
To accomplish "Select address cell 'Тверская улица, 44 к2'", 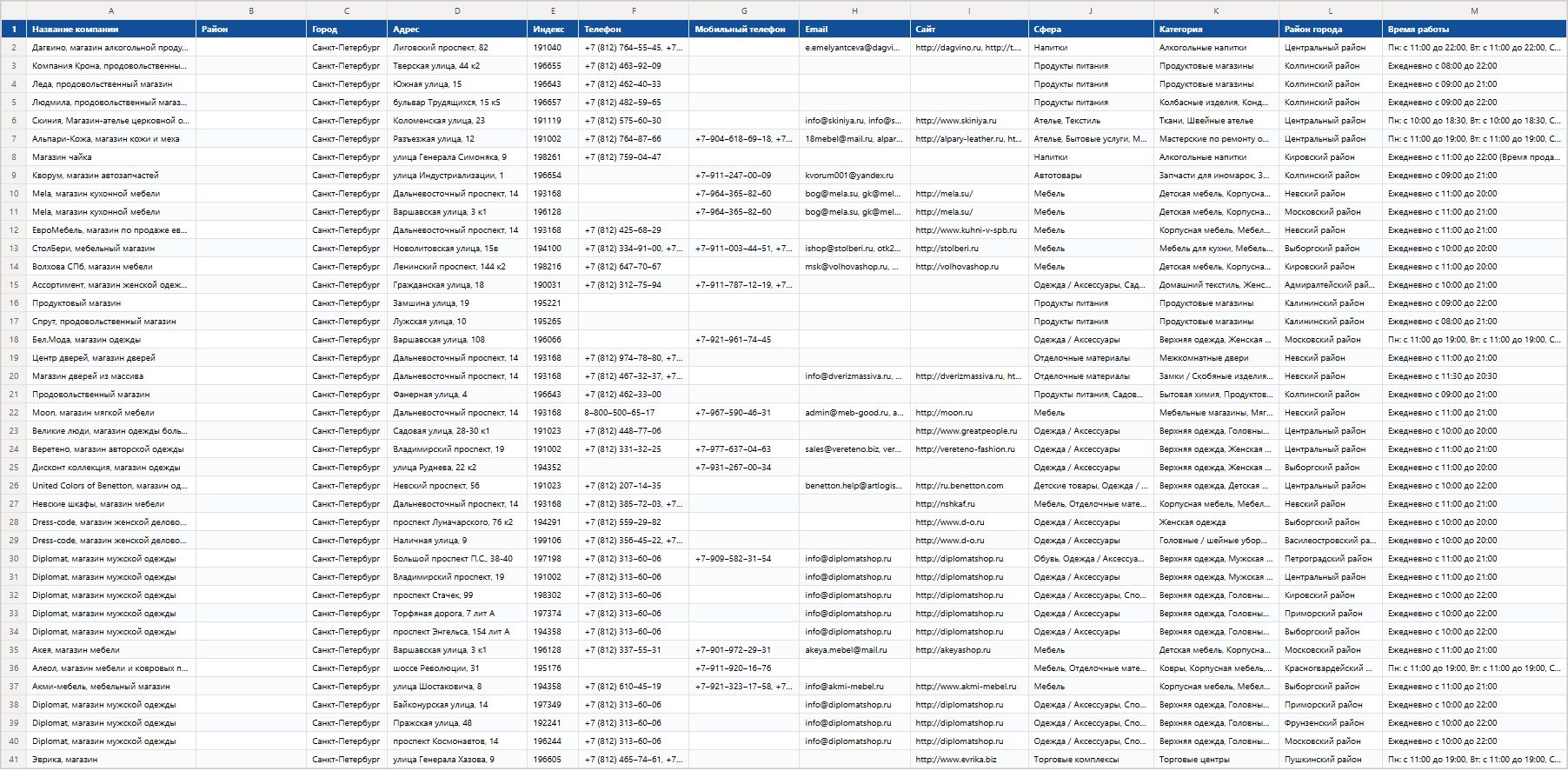I will point(457,66).
